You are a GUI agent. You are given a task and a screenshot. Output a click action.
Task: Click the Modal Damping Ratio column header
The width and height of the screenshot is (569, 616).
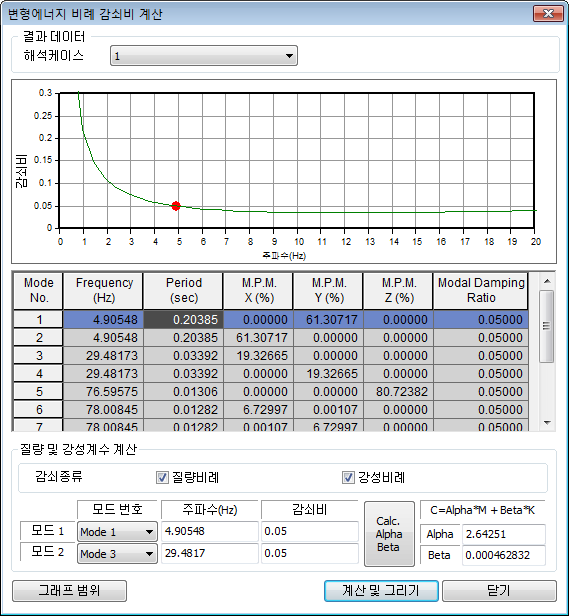pos(480,290)
